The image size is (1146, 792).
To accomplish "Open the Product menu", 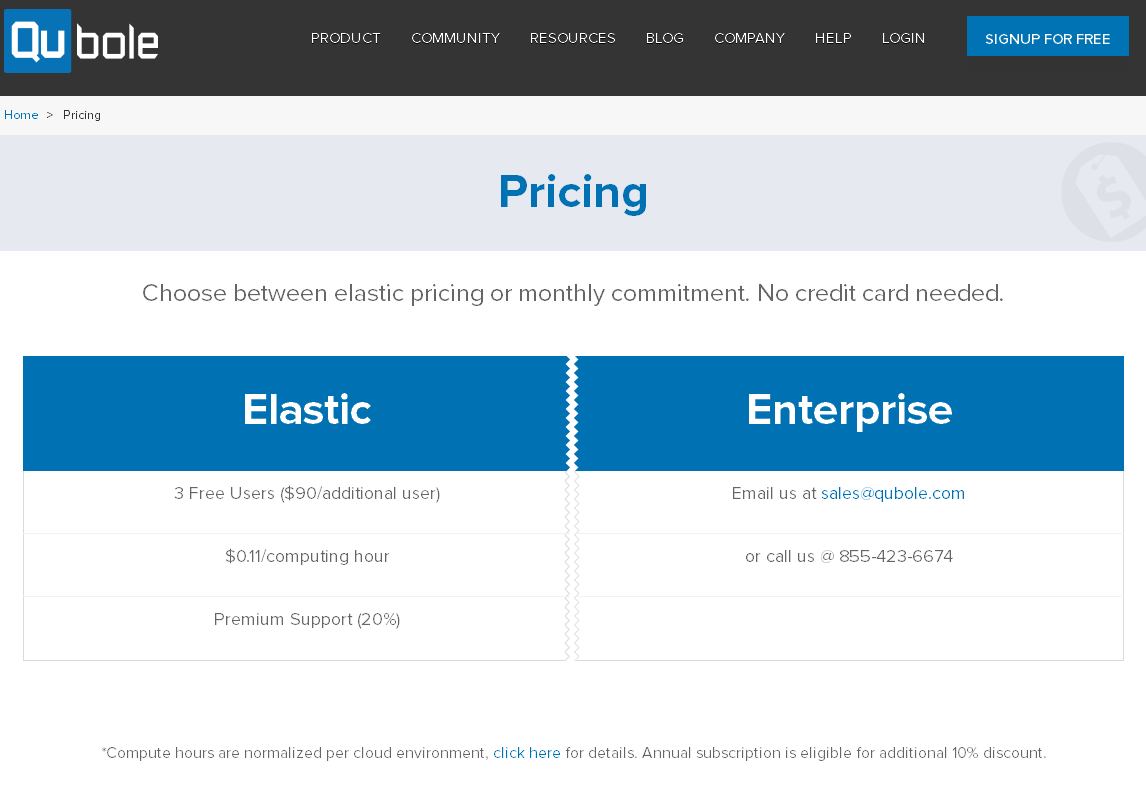I will pyautogui.click(x=346, y=38).
